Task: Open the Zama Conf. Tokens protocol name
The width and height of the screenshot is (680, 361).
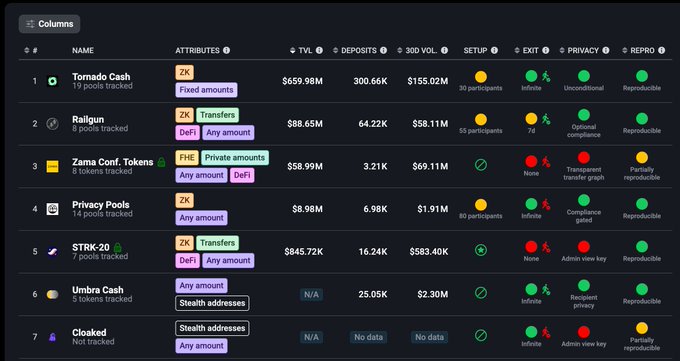Action: (113, 162)
